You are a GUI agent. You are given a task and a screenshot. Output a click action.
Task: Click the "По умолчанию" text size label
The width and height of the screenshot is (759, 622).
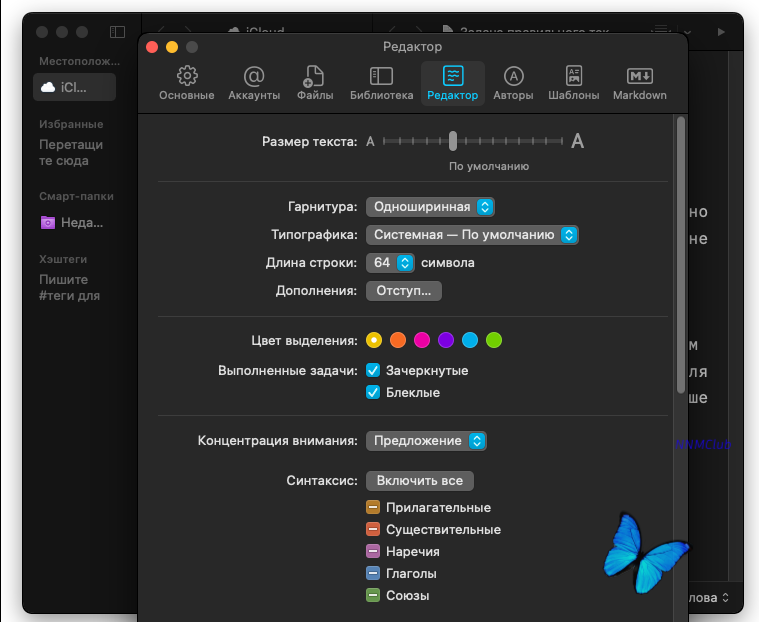coord(489,166)
